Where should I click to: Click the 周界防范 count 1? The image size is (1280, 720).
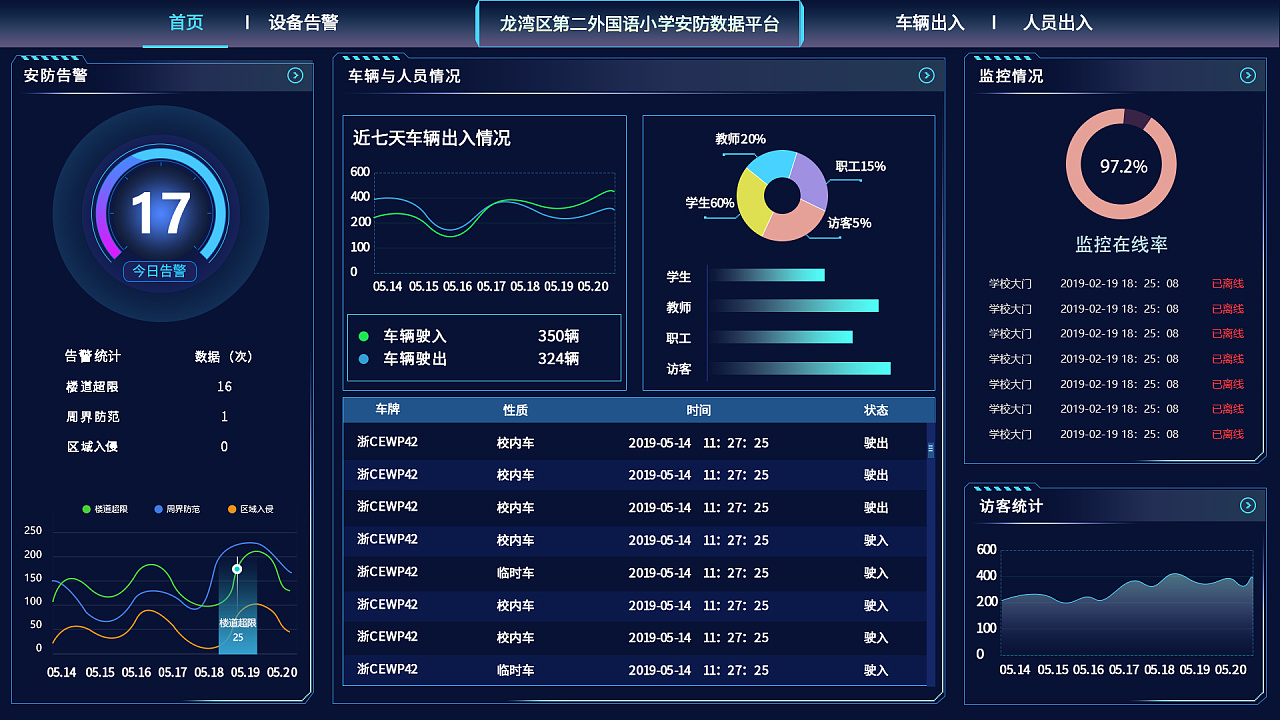224,416
